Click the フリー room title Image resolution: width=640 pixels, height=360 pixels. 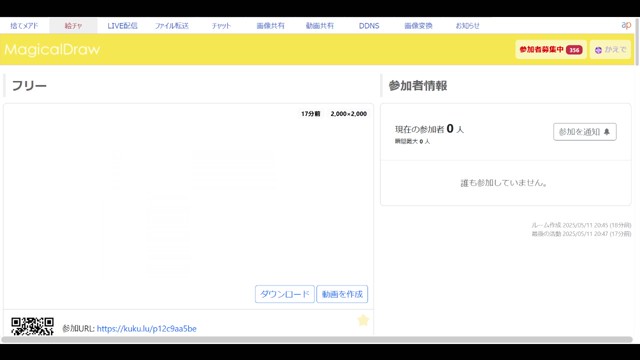(29, 86)
